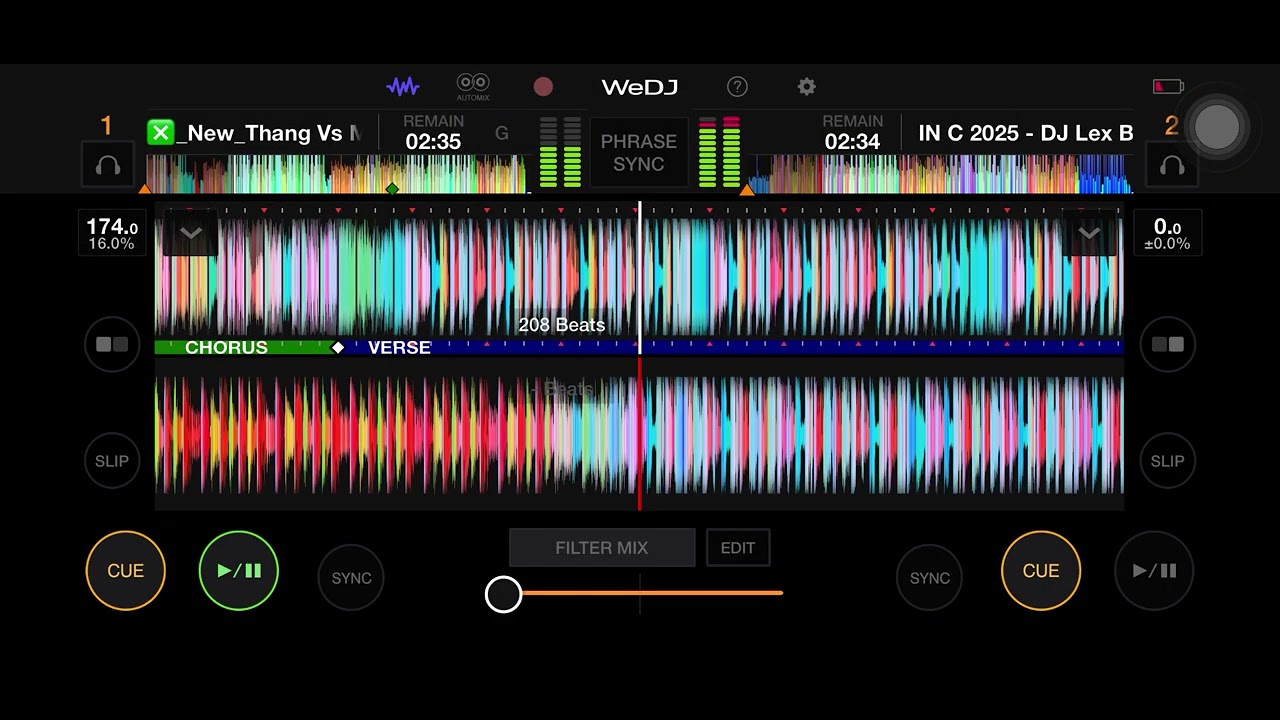Viewport: 1280px width, 720px height.
Task: Click deck 1 tempo display 174.0
Action: pyautogui.click(x=112, y=234)
